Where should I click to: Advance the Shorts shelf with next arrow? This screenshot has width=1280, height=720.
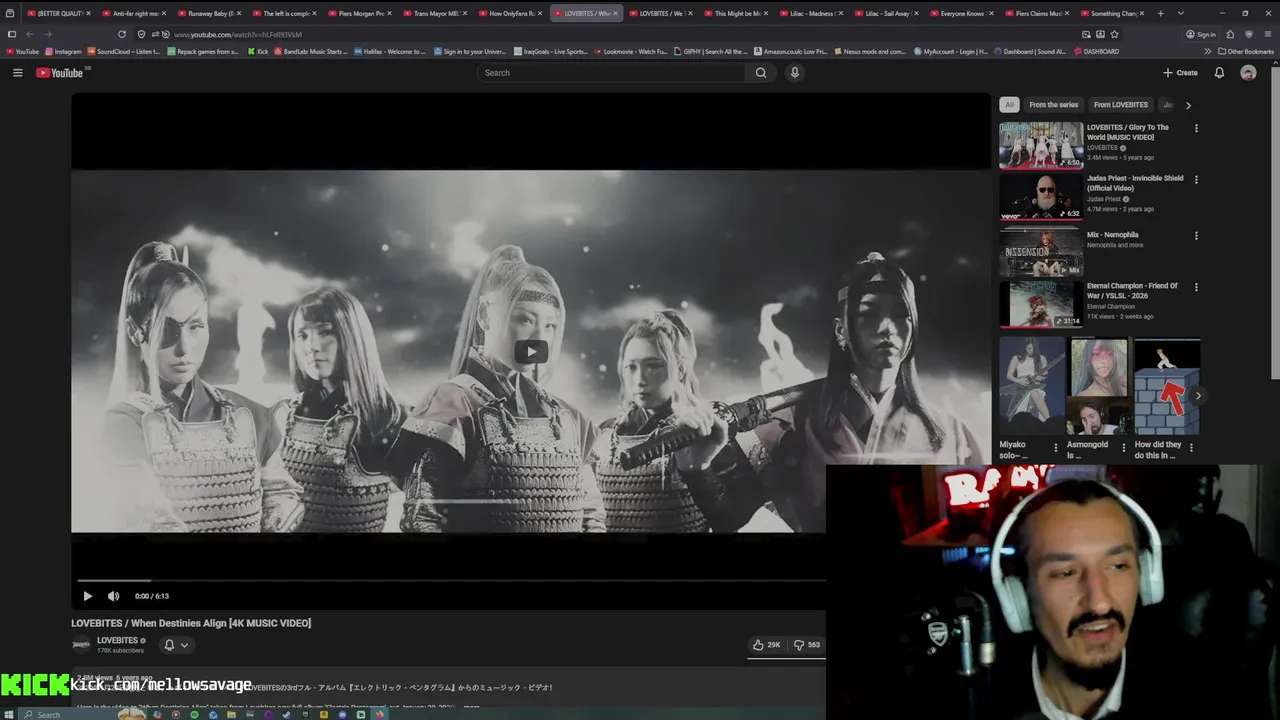tap(1198, 396)
